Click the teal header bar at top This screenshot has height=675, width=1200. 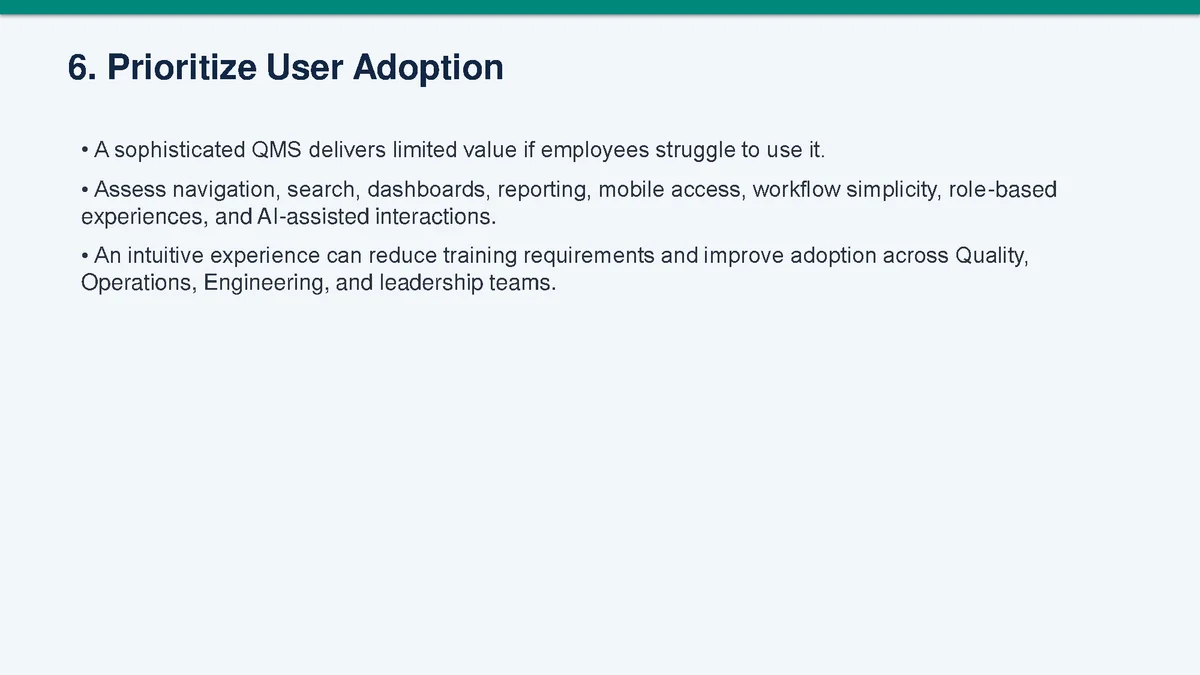click(x=600, y=7)
